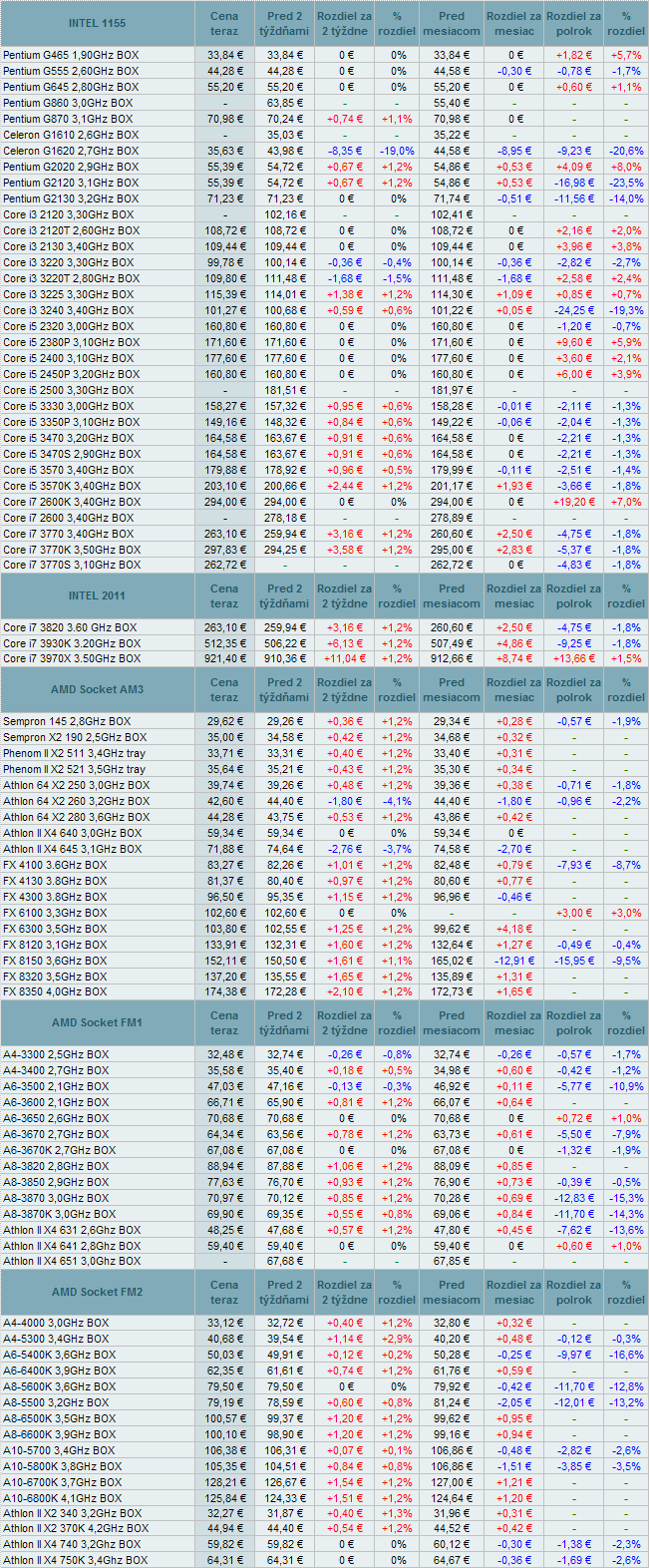Click the -19,0% difference for Celeron G1620
649x1568 pixels.
coord(397,151)
